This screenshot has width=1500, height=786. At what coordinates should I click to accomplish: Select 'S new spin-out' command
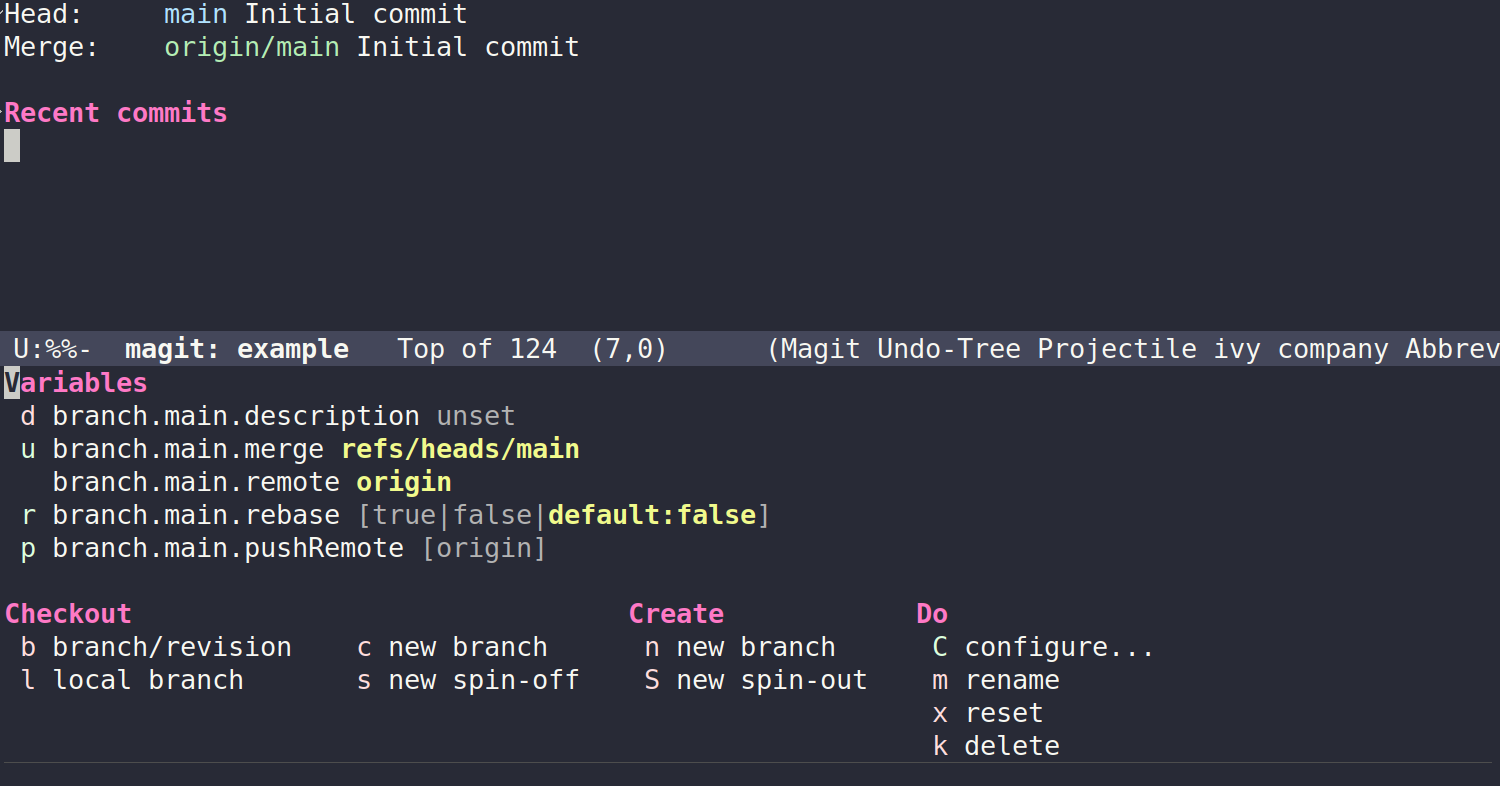(x=756, y=680)
